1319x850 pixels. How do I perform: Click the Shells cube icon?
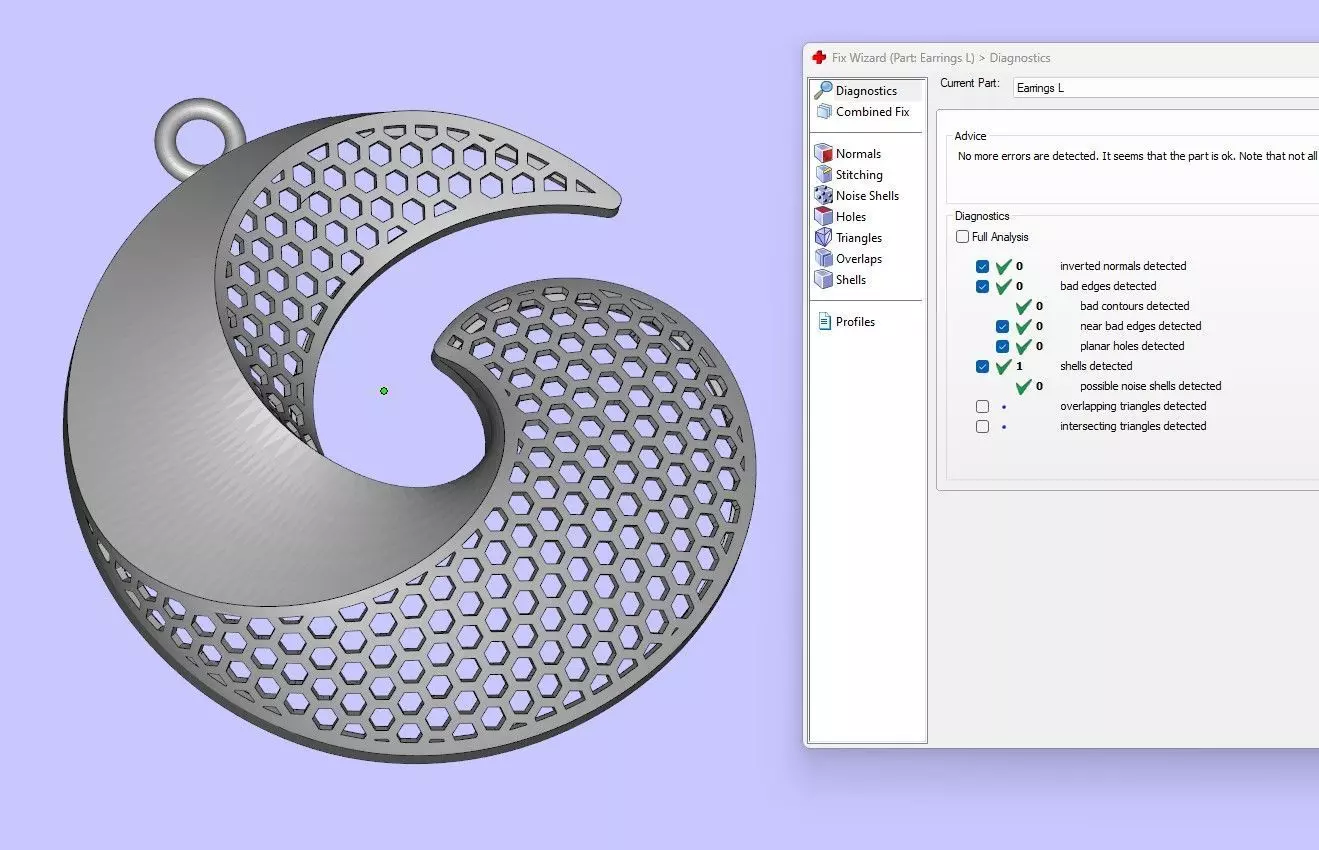(x=823, y=280)
